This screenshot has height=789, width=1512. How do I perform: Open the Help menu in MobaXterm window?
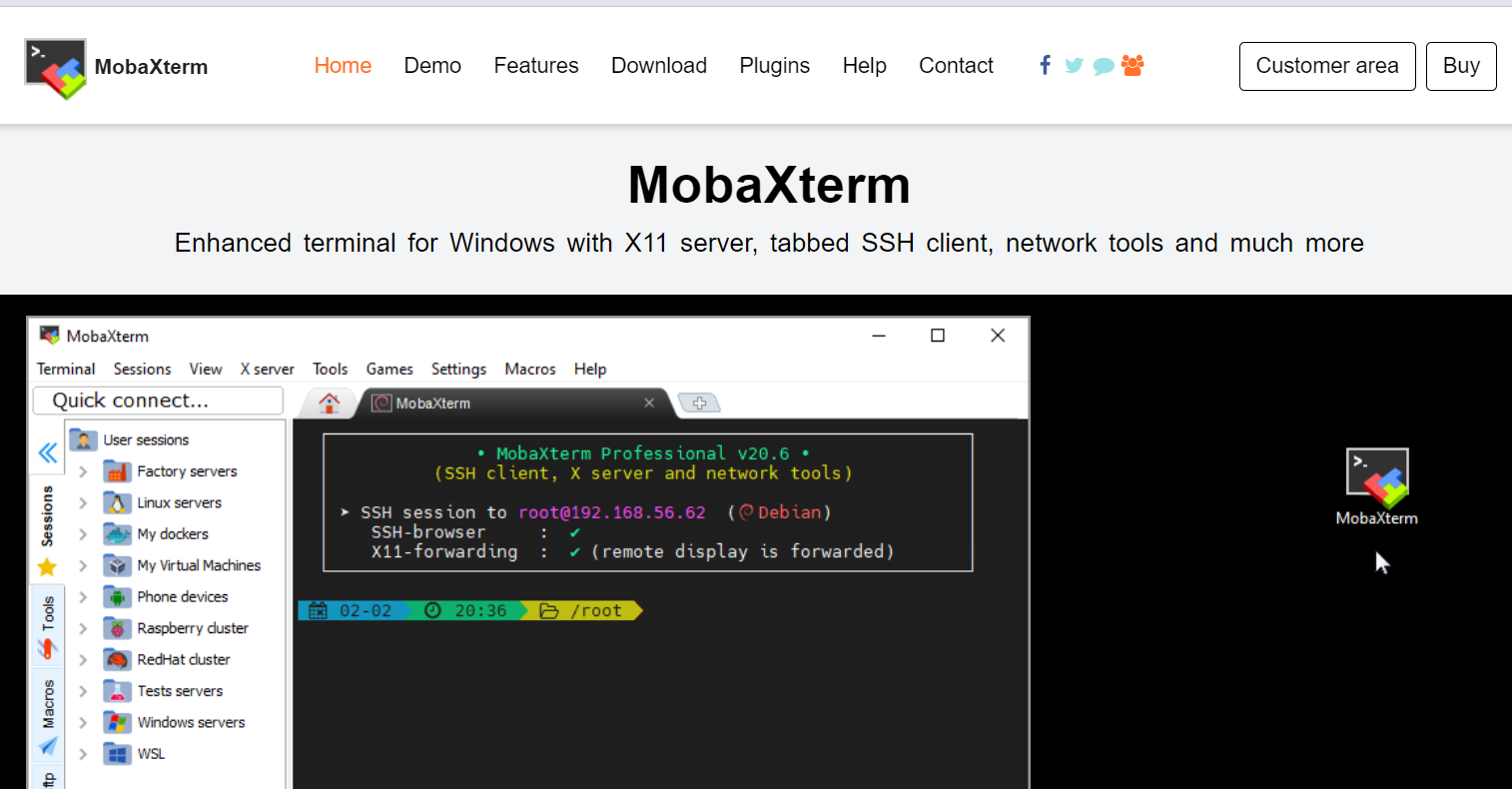590,369
